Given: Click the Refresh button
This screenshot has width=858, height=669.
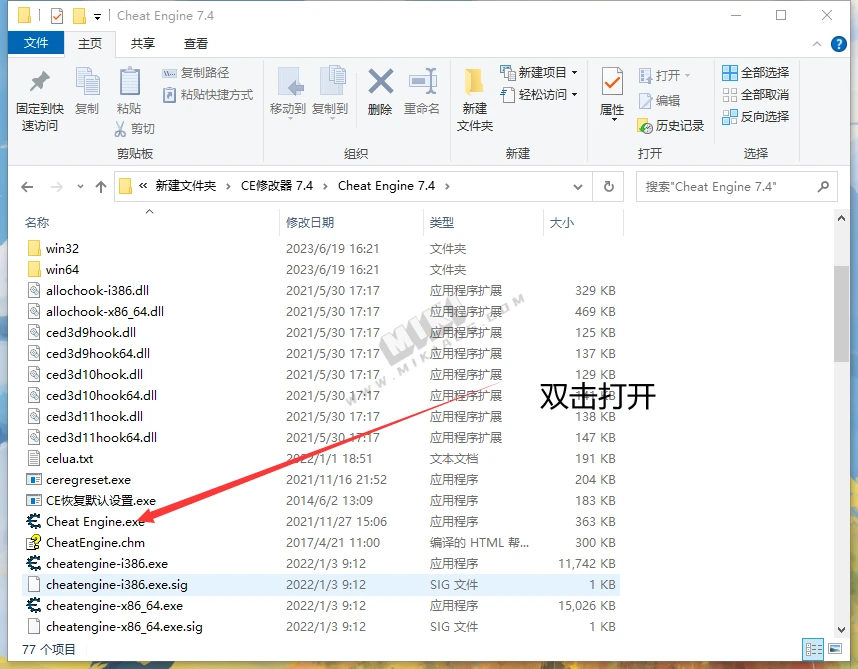Looking at the screenshot, I should tap(608, 187).
